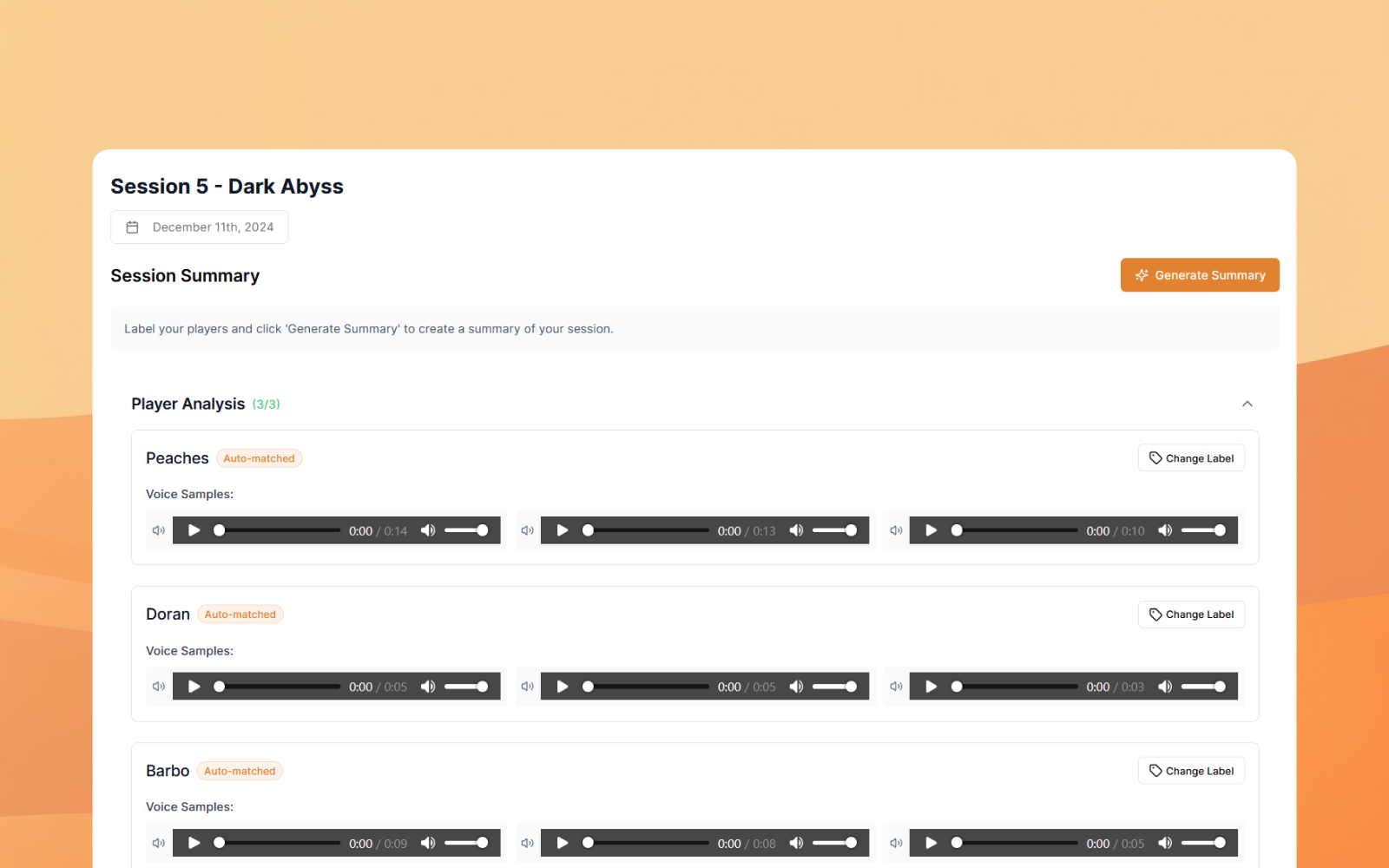Click speaker icon left of Peaches' 0:10 player
The image size is (1389, 868).
[896, 530]
